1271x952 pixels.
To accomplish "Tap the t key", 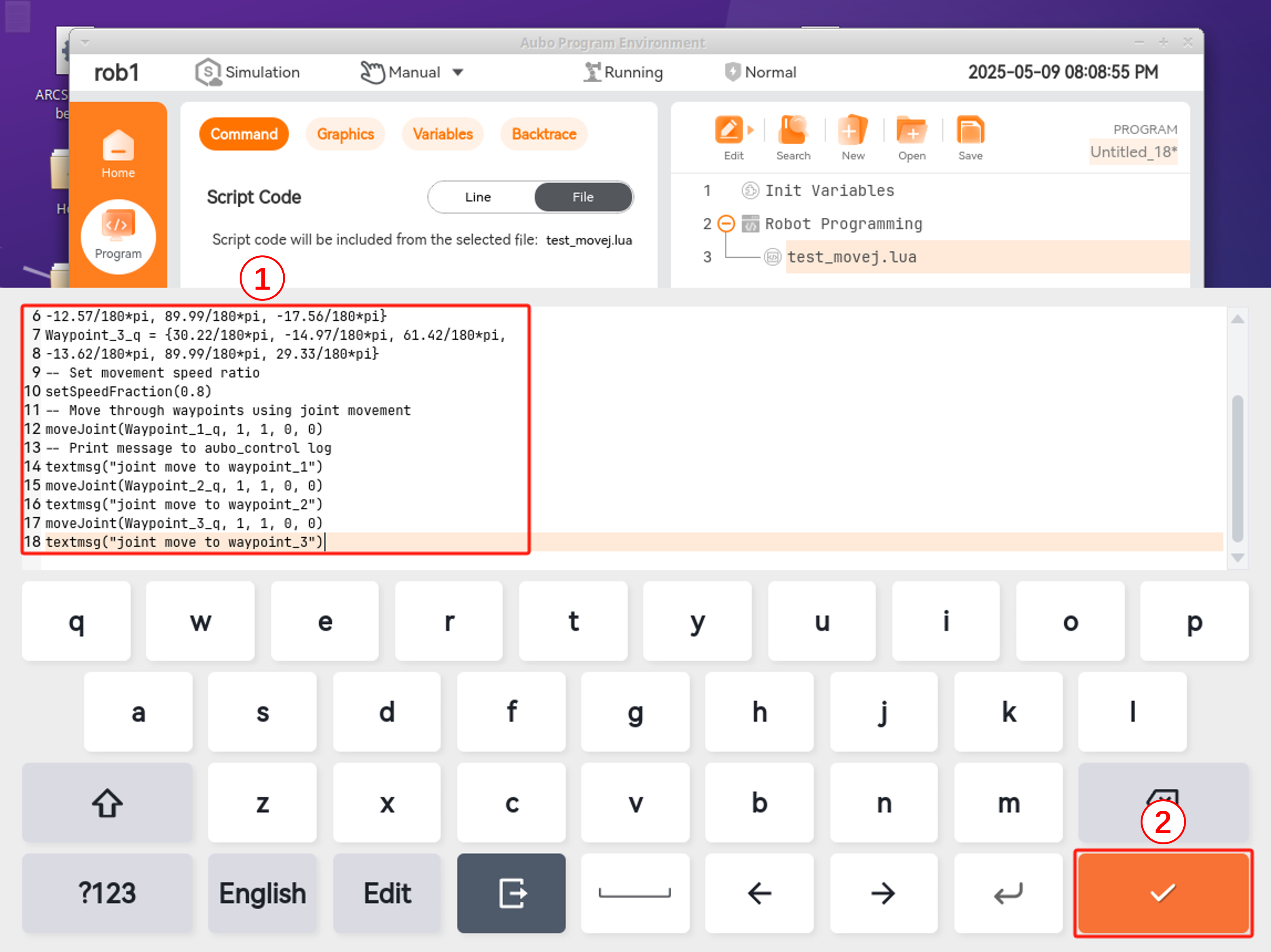I will [573, 620].
